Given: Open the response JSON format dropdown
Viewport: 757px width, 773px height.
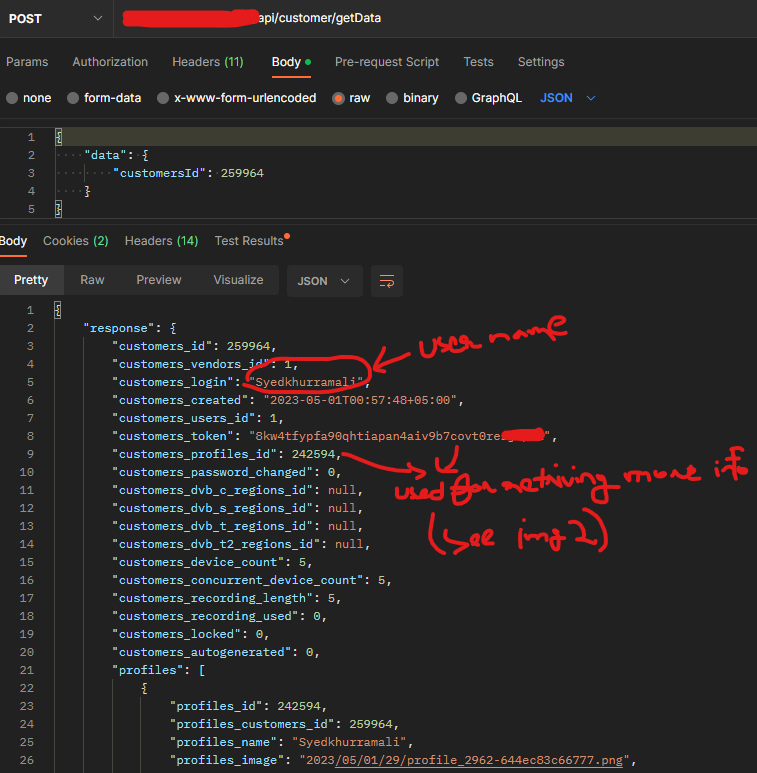Looking at the screenshot, I should tap(324, 281).
